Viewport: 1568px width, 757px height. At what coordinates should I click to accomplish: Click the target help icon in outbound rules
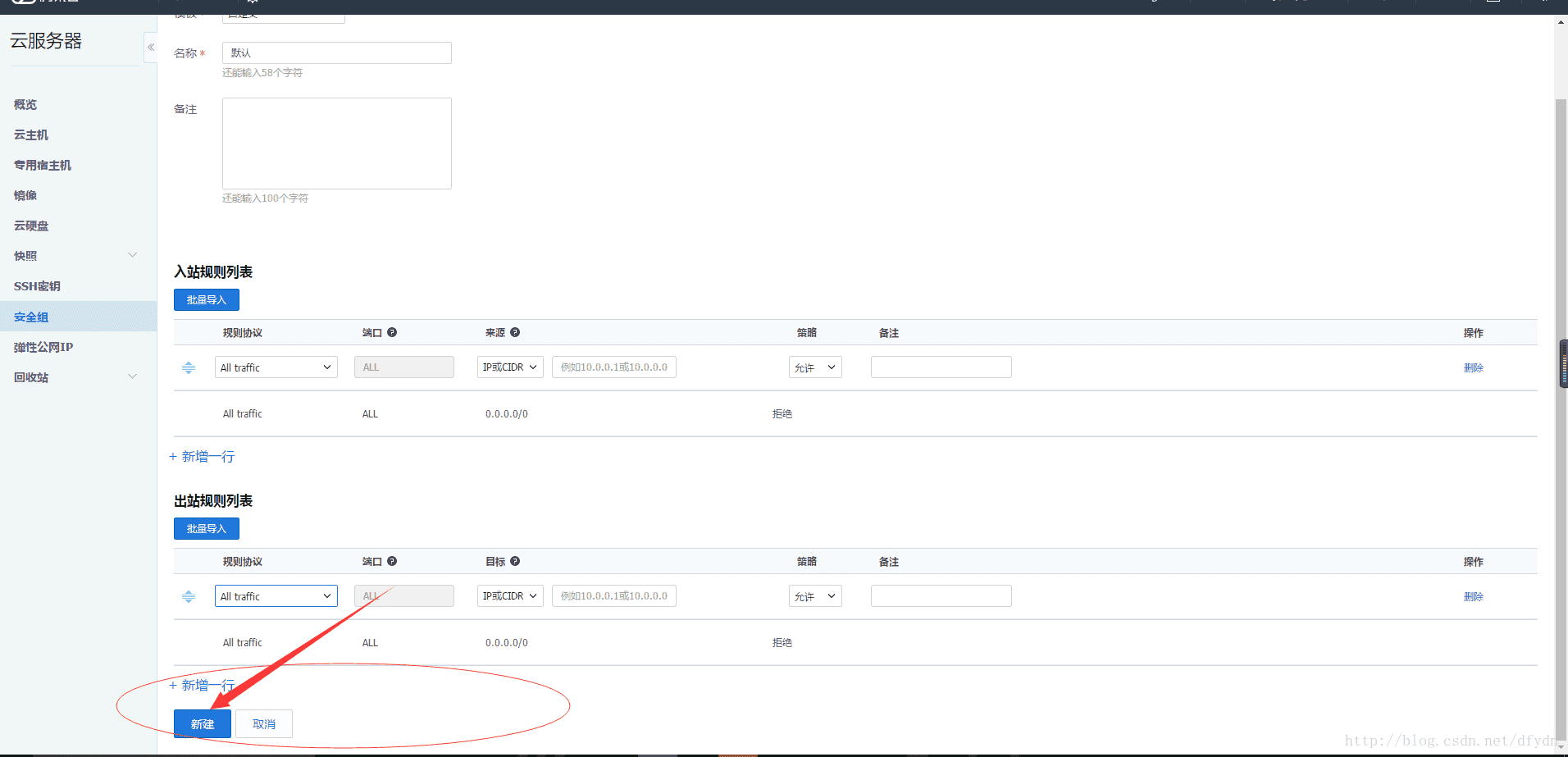(515, 561)
